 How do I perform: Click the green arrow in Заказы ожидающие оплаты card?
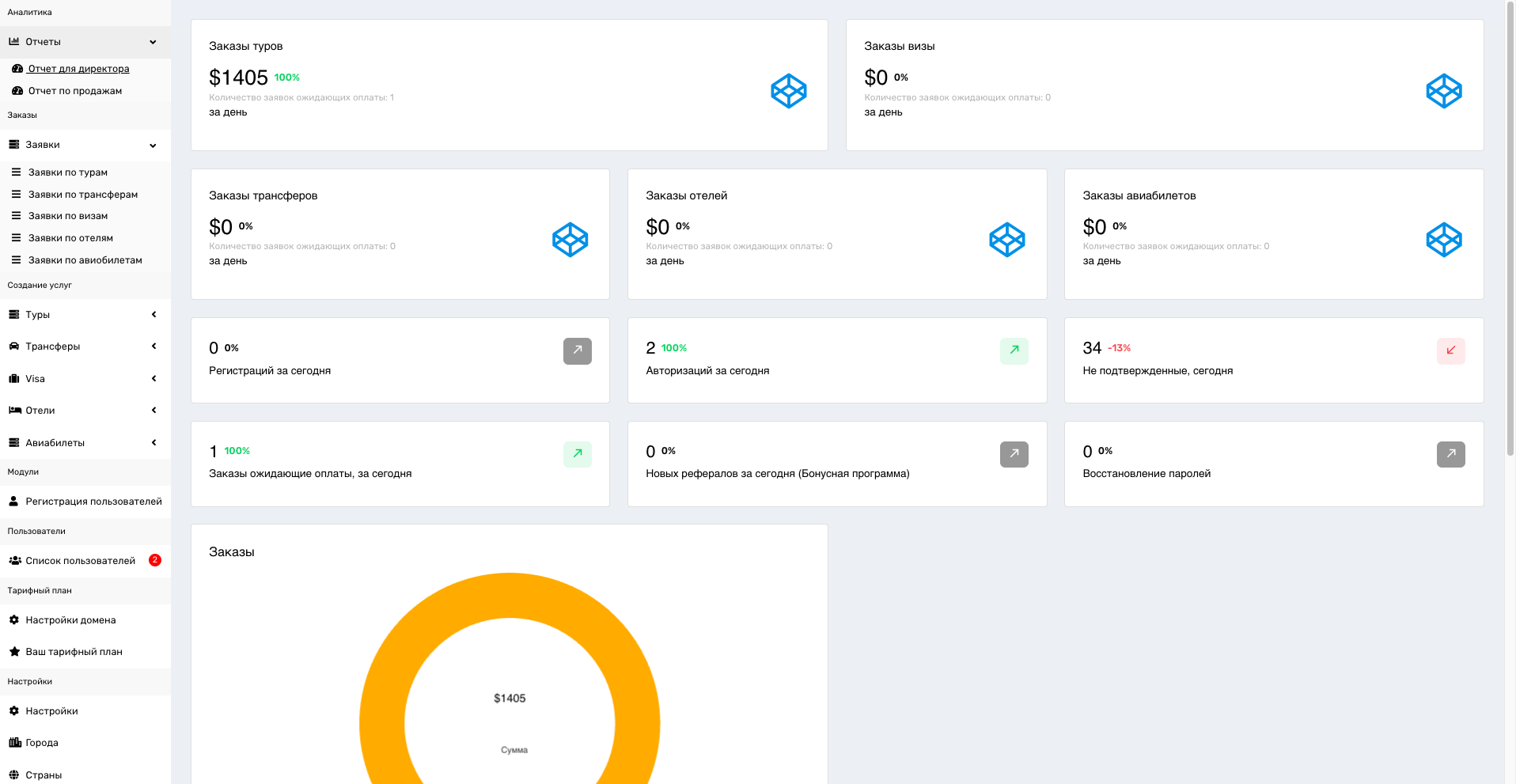pos(577,454)
